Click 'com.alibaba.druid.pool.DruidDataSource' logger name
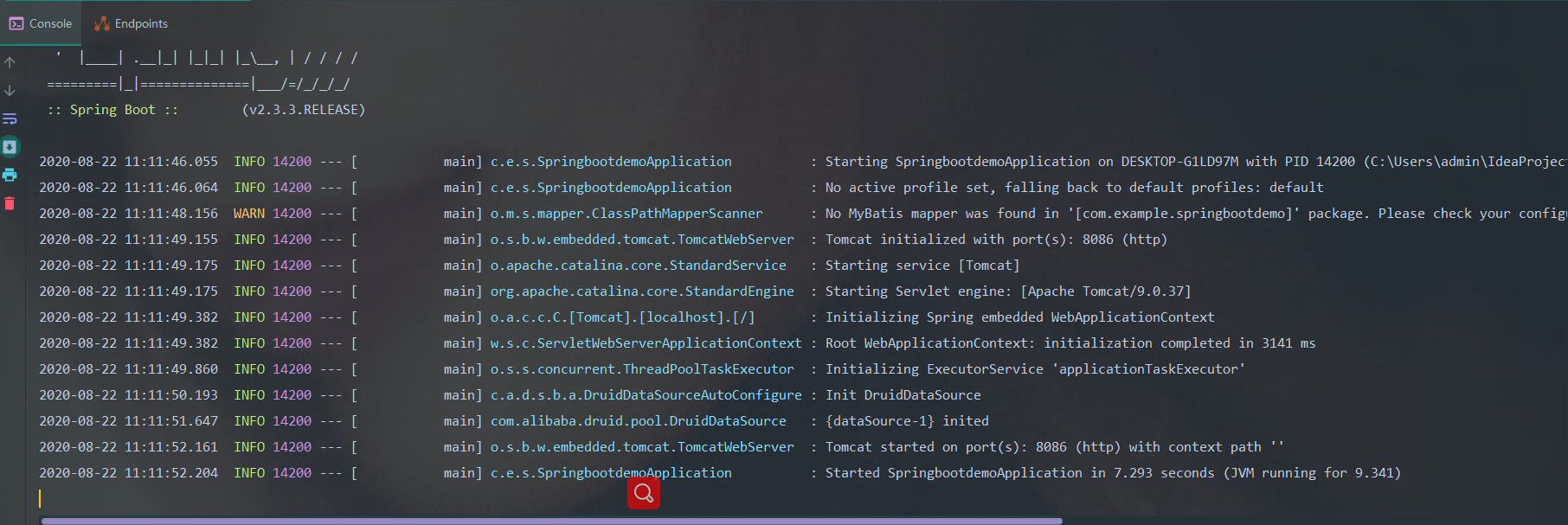Screen dimensions: 1568x525 pos(639,421)
